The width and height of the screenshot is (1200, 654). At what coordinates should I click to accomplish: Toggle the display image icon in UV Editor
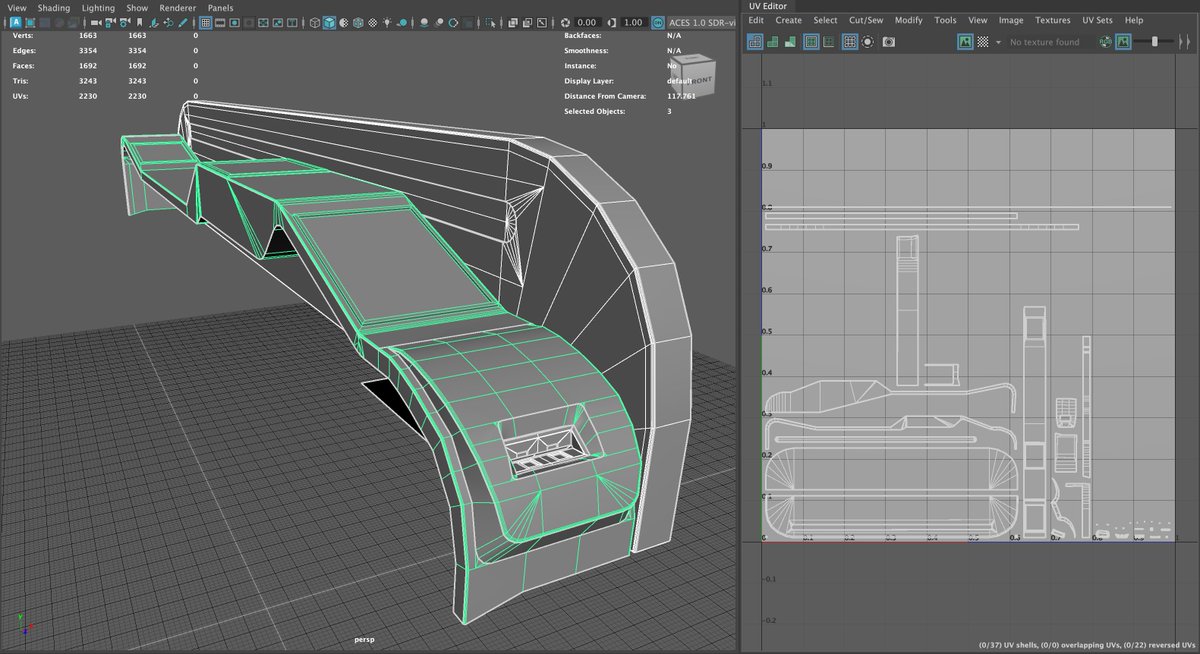click(x=966, y=42)
